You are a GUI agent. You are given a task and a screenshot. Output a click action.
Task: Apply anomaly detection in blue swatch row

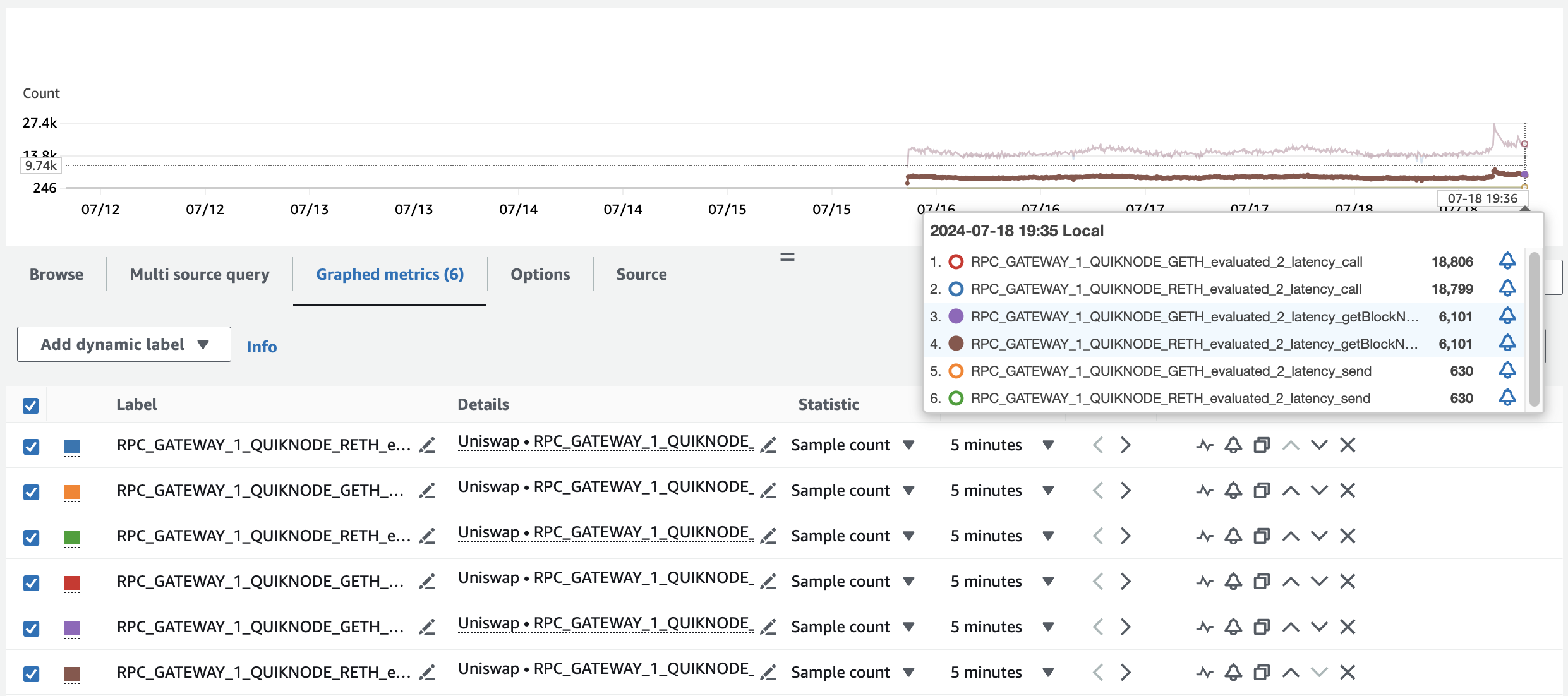(1205, 445)
